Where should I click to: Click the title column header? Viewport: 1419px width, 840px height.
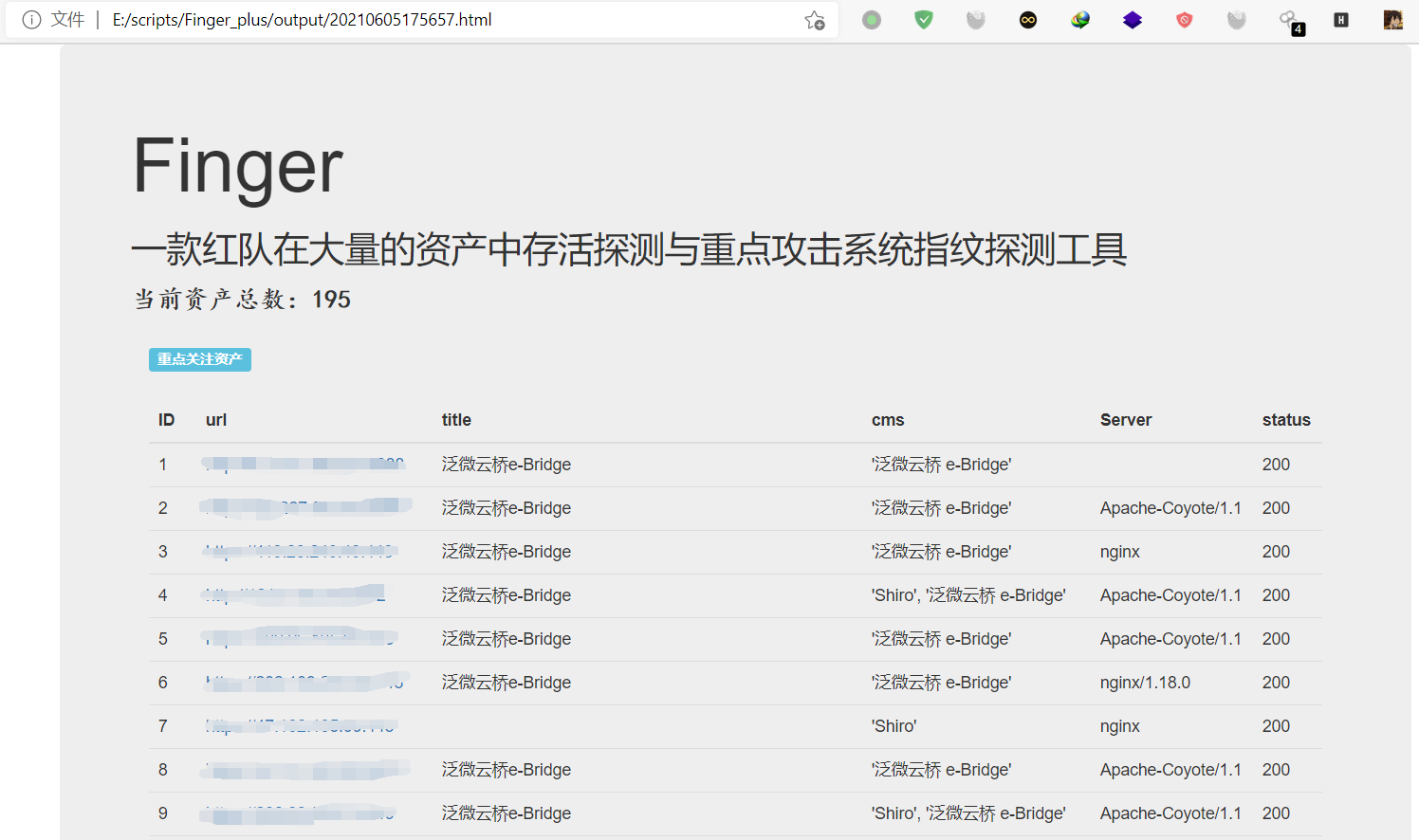[x=456, y=420]
